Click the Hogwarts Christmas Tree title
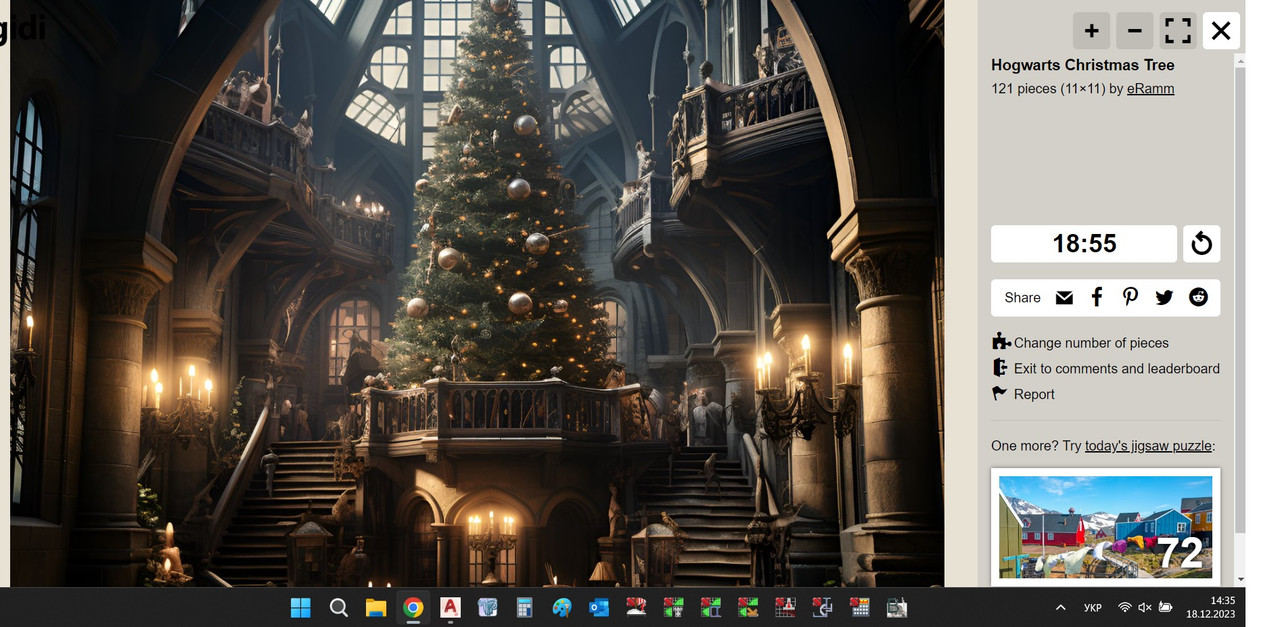 click(1083, 65)
